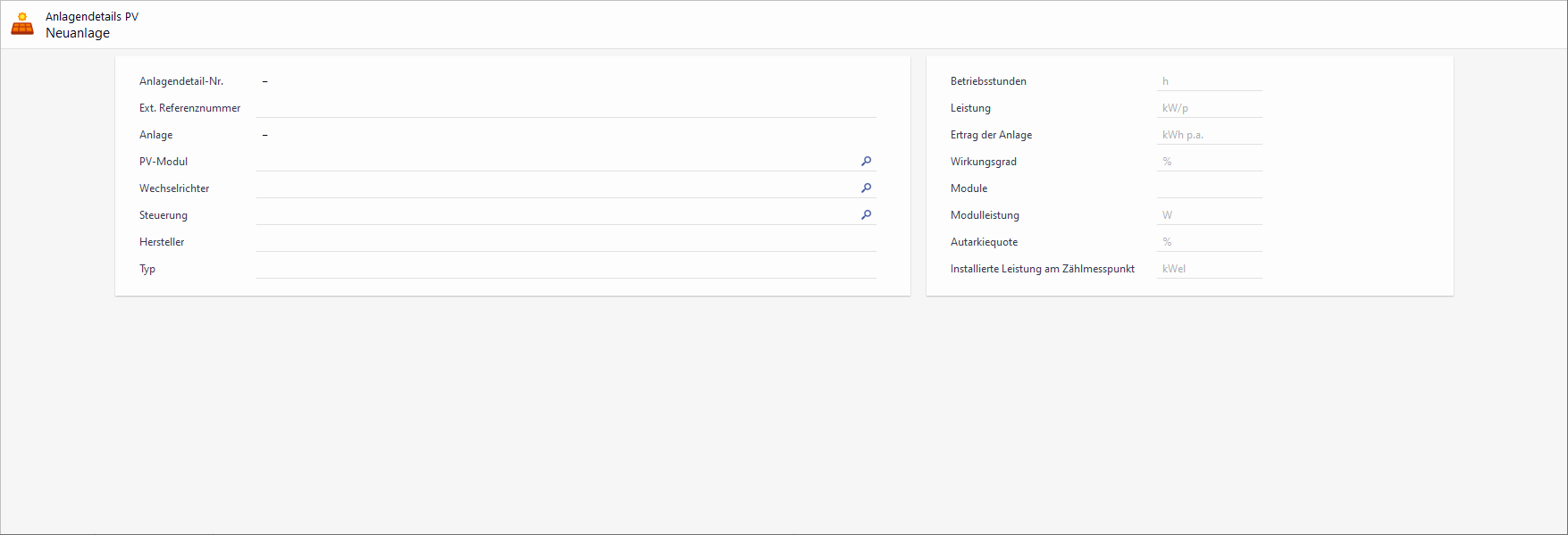Open Wechselrichter search lookup icon
Image resolution: width=1568 pixels, height=535 pixels.
pos(866,188)
